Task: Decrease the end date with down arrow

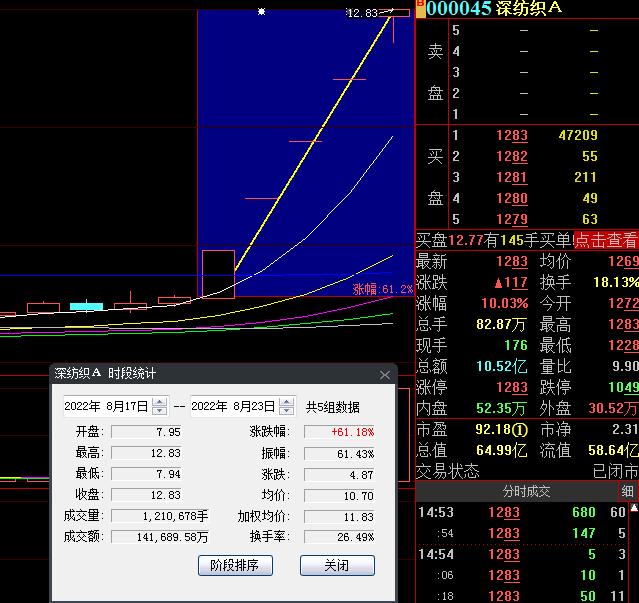Action: [x=287, y=411]
